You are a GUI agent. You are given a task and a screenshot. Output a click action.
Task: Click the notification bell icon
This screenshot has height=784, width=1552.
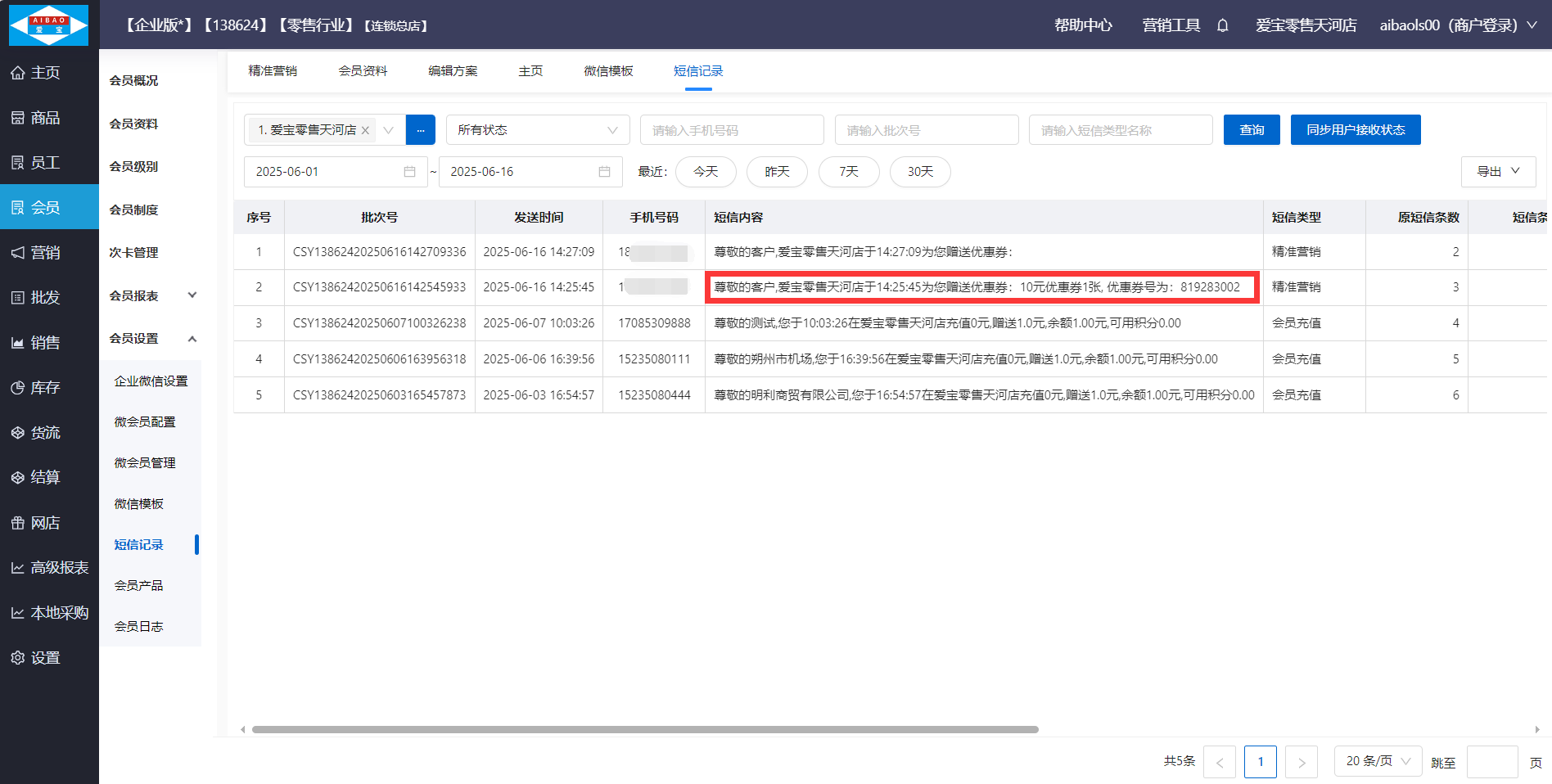(x=1222, y=25)
